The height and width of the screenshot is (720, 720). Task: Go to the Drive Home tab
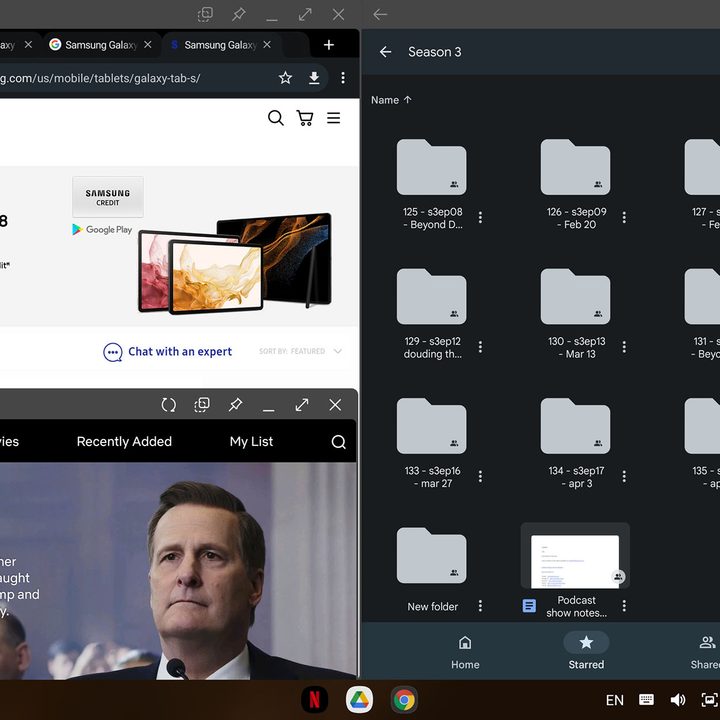(465, 651)
